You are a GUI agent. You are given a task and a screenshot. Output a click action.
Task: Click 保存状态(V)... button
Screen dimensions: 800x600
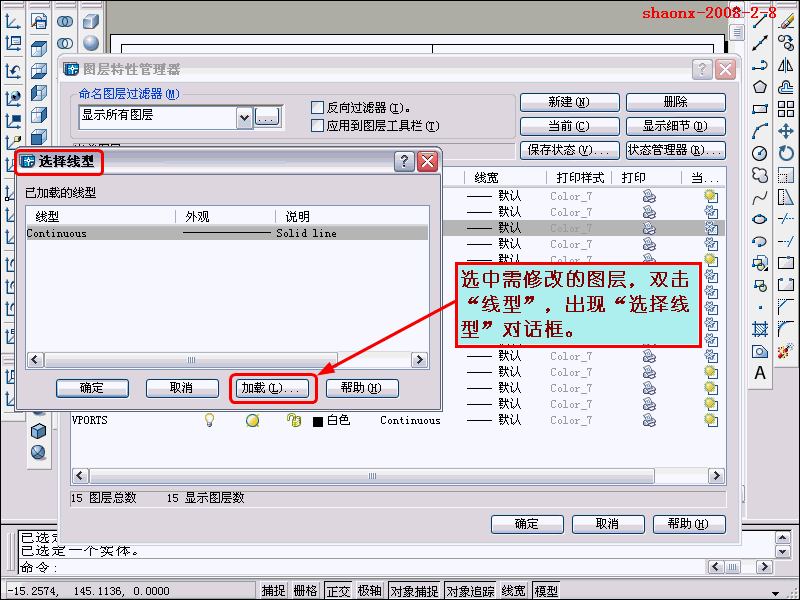tap(569, 150)
